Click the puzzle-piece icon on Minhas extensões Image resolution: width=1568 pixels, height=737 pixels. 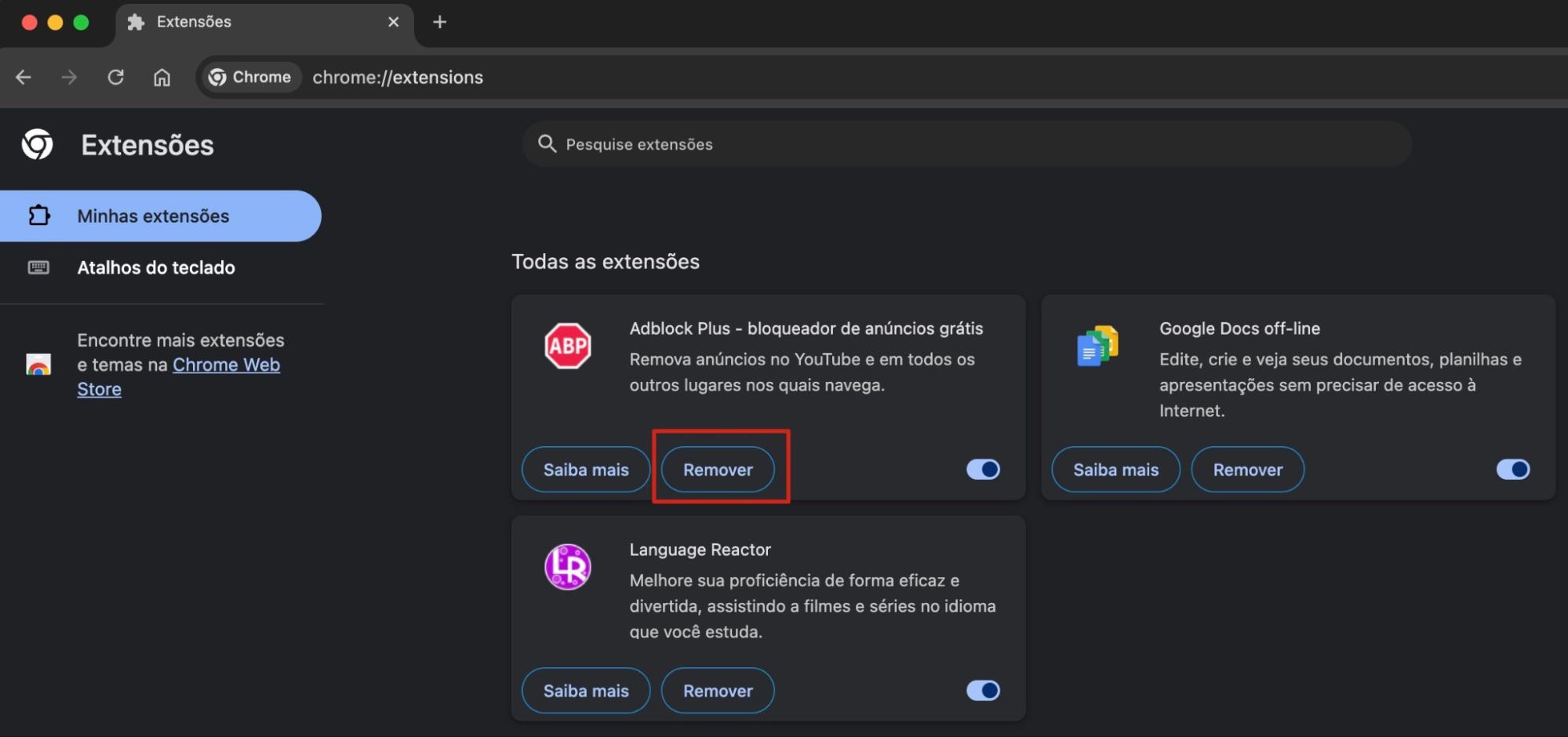point(38,216)
